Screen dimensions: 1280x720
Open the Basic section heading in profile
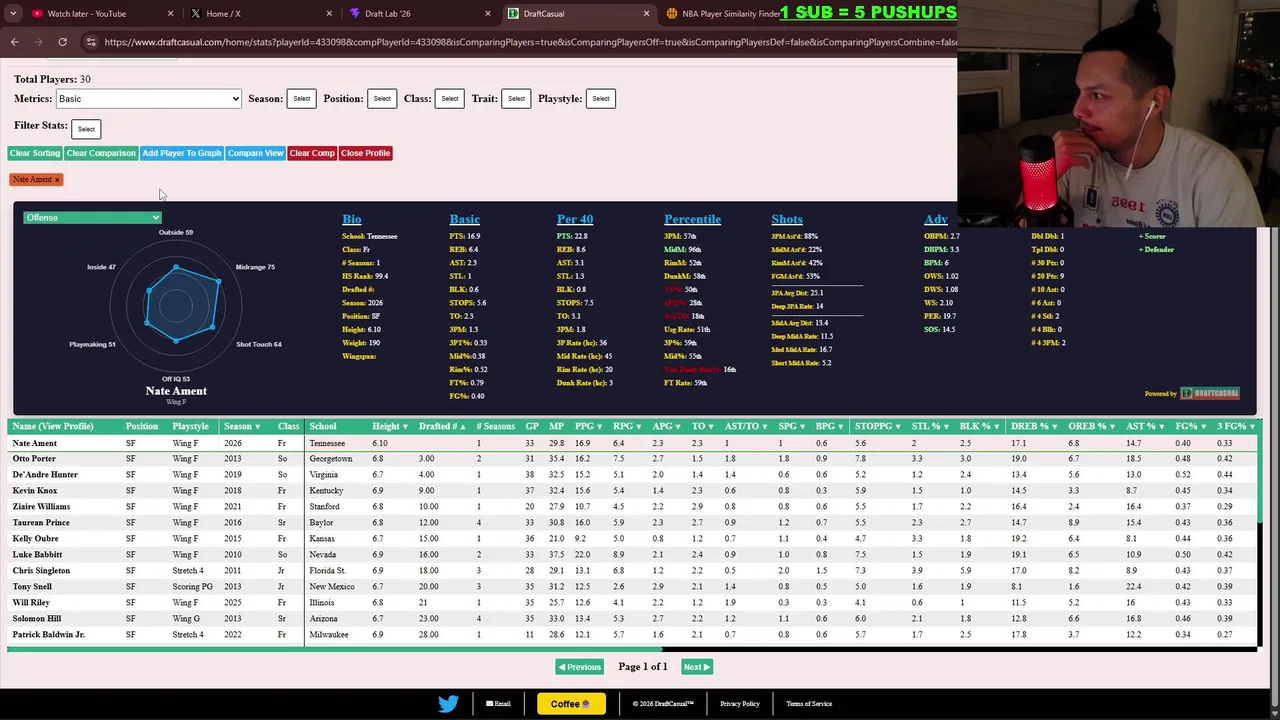pyautogui.click(x=464, y=219)
